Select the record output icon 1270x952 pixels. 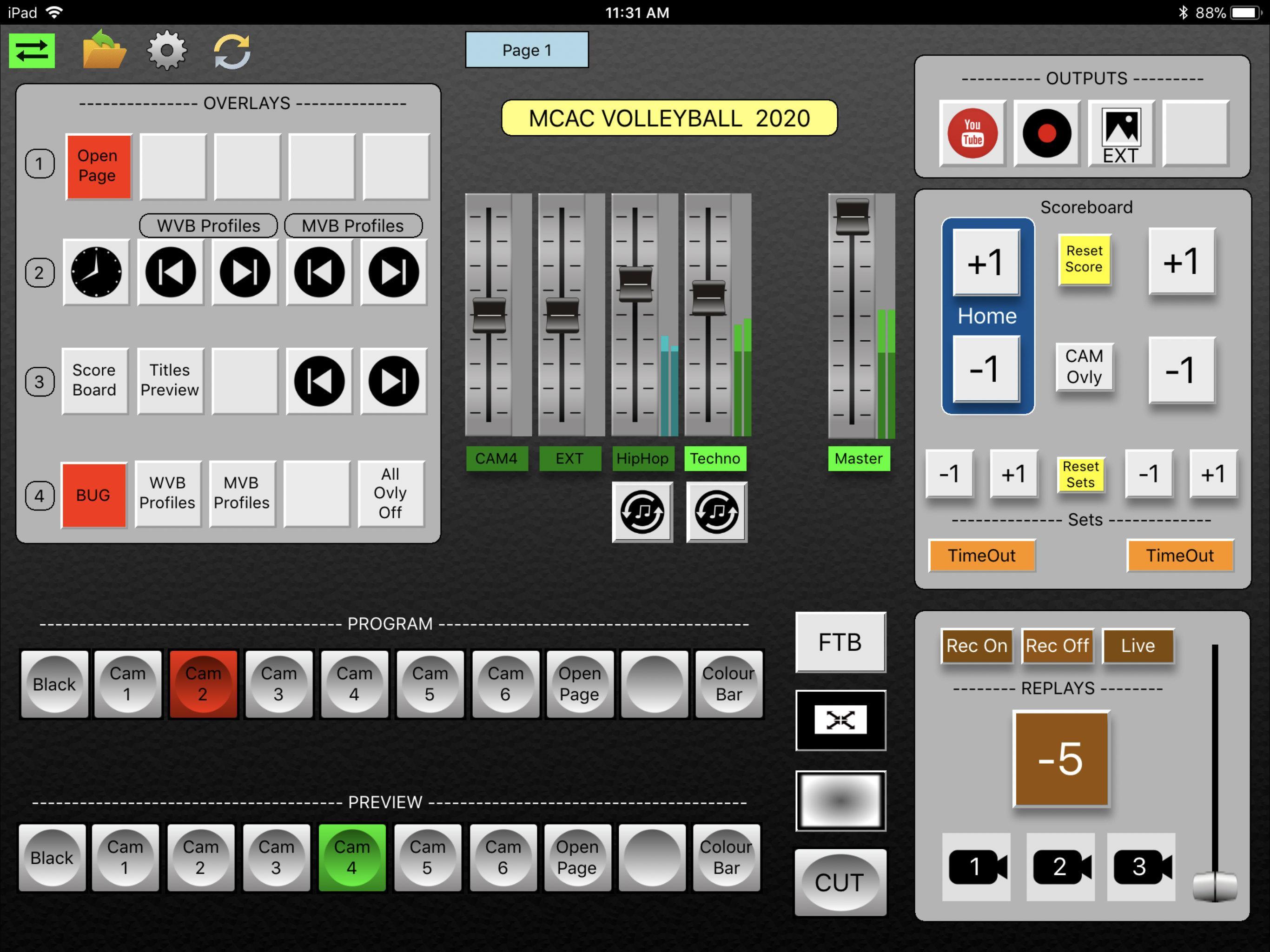point(1046,134)
